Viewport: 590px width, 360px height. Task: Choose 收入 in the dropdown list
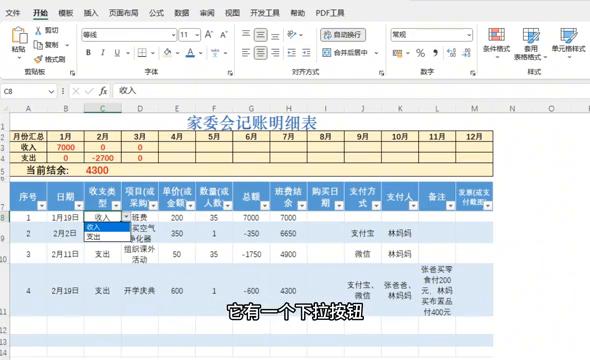point(107,227)
